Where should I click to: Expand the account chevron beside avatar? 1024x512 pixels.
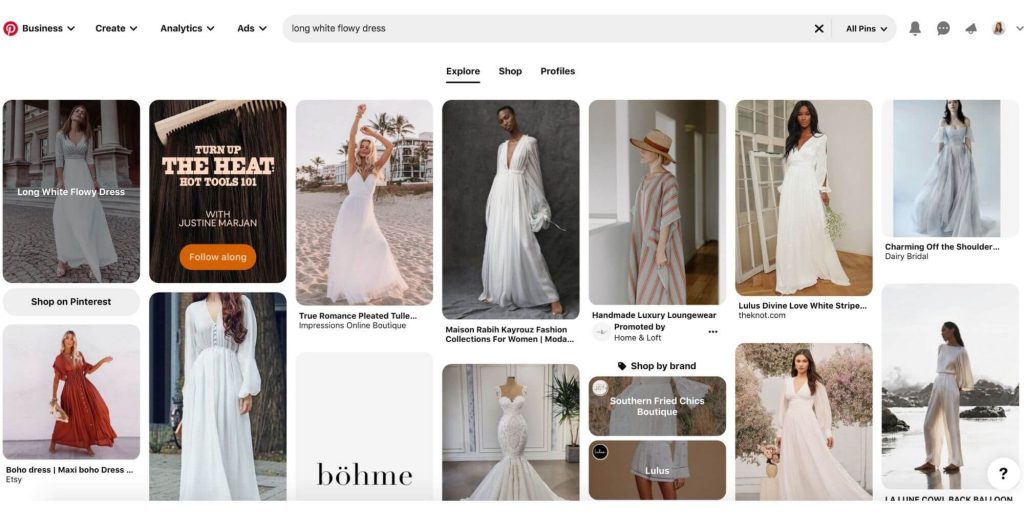click(x=1019, y=29)
